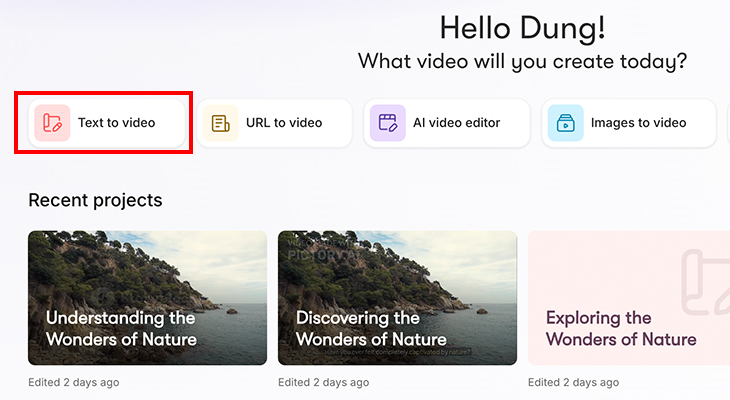
Task: Click the Recent projects heading
Action: click(x=95, y=200)
